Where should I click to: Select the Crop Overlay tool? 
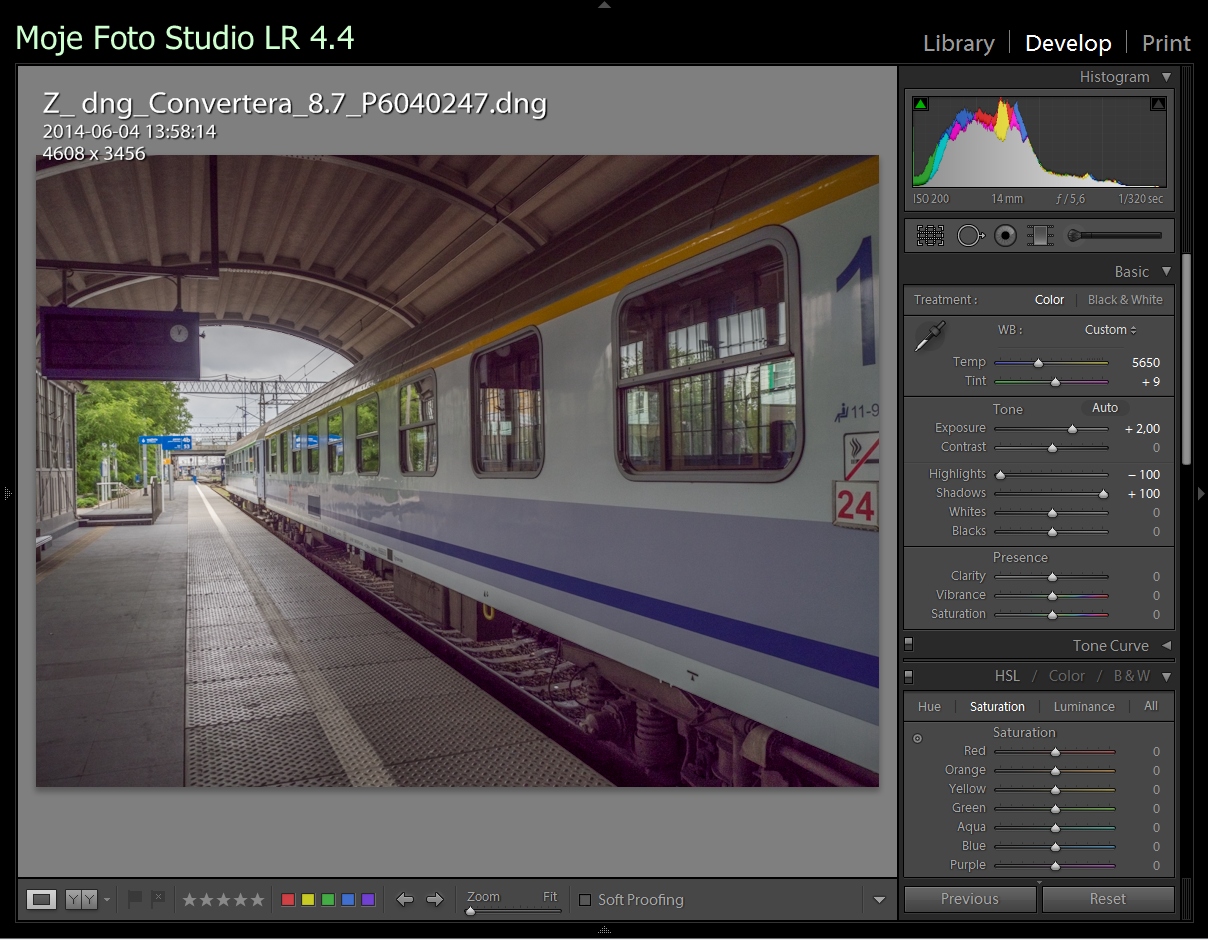930,235
